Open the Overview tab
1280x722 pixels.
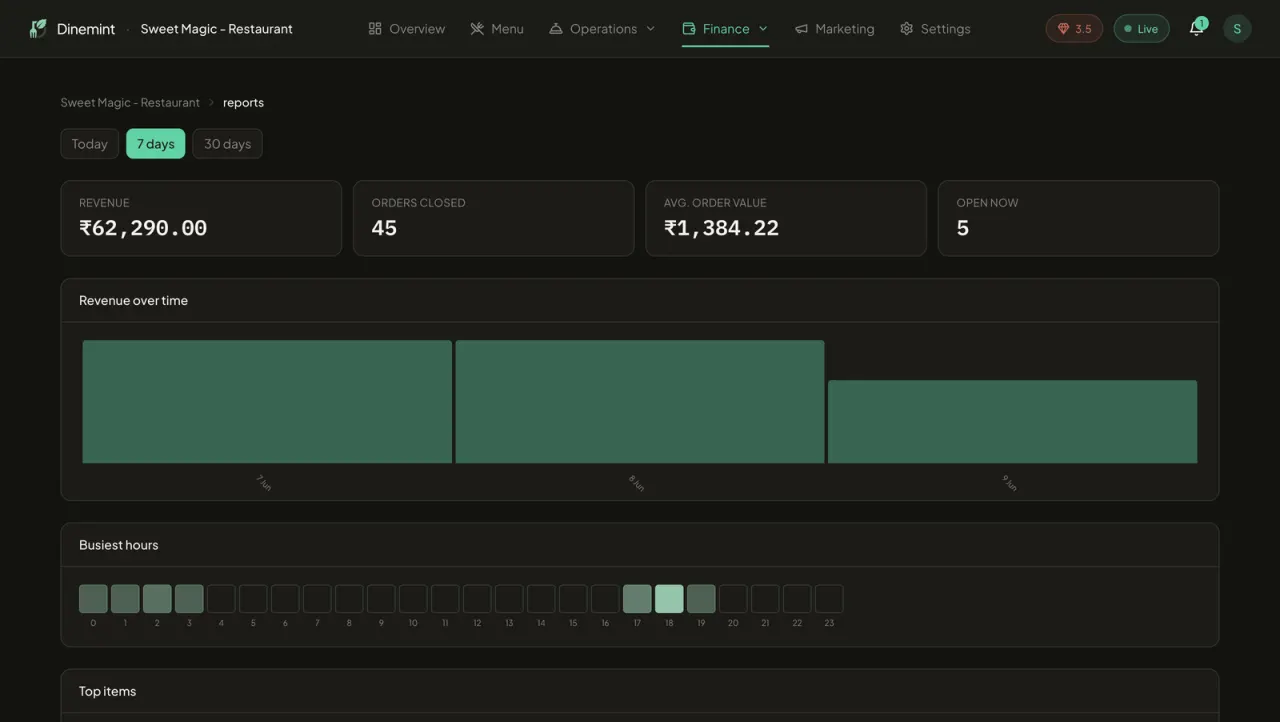pos(407,29)
